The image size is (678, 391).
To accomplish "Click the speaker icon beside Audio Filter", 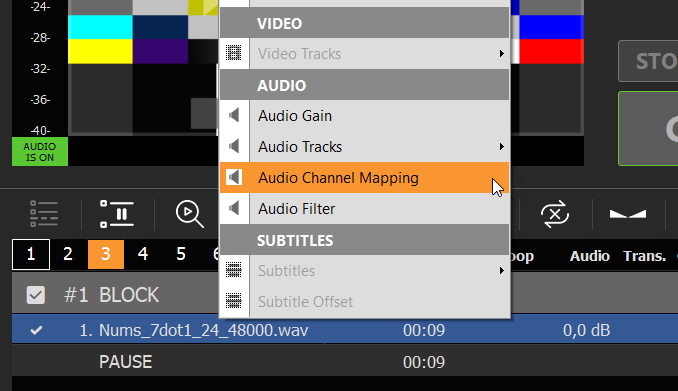I will 234,208.
